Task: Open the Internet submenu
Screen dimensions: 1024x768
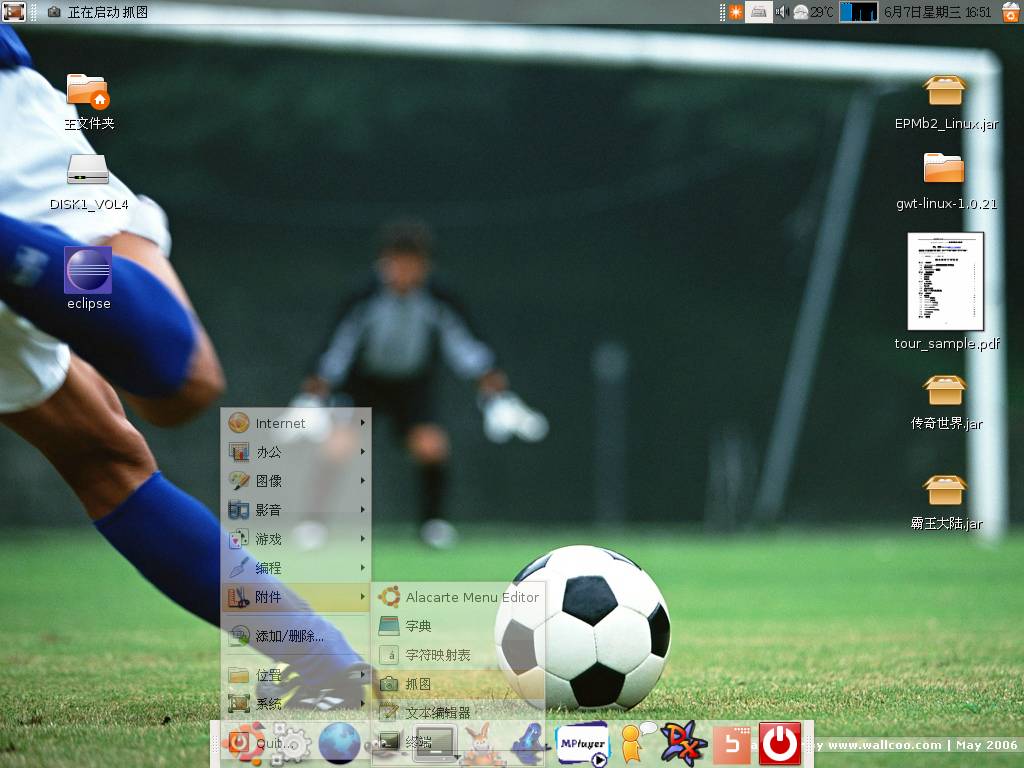Action: (296, 423)
